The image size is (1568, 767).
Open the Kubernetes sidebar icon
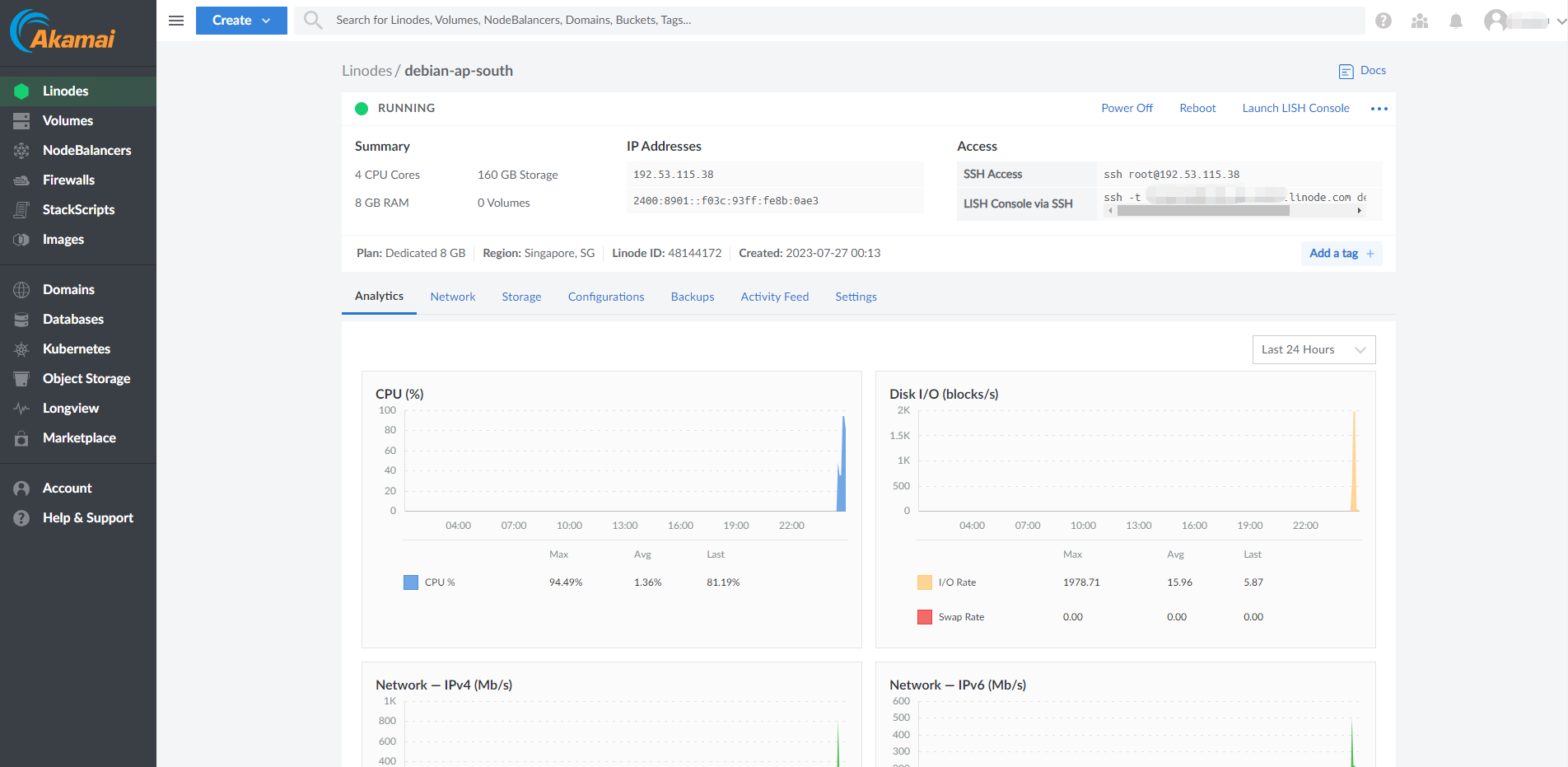pos(21,349)
